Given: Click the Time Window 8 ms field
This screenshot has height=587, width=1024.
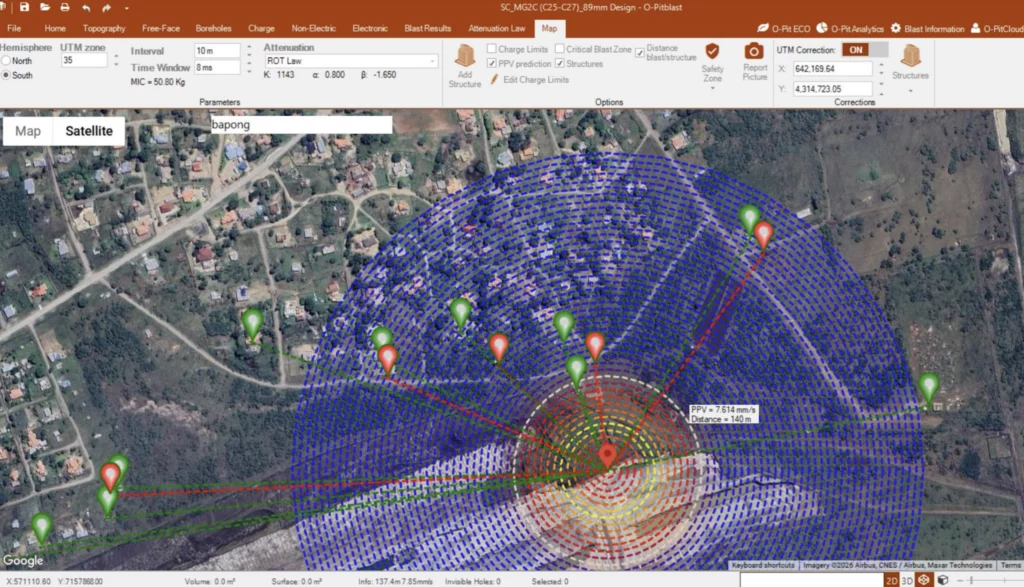Looking at the screenshot, I should [x=217, y=67].
